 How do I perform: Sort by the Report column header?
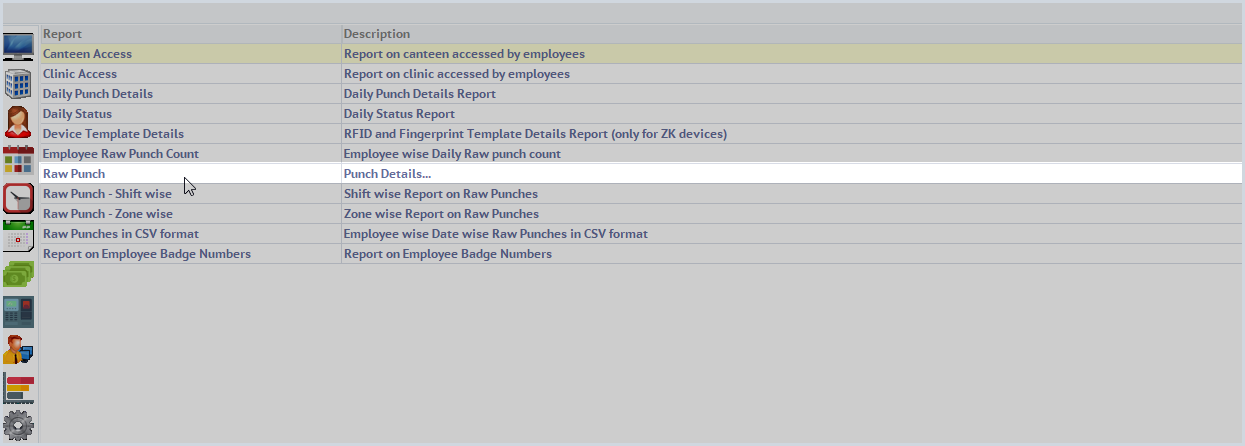point(191,34)
